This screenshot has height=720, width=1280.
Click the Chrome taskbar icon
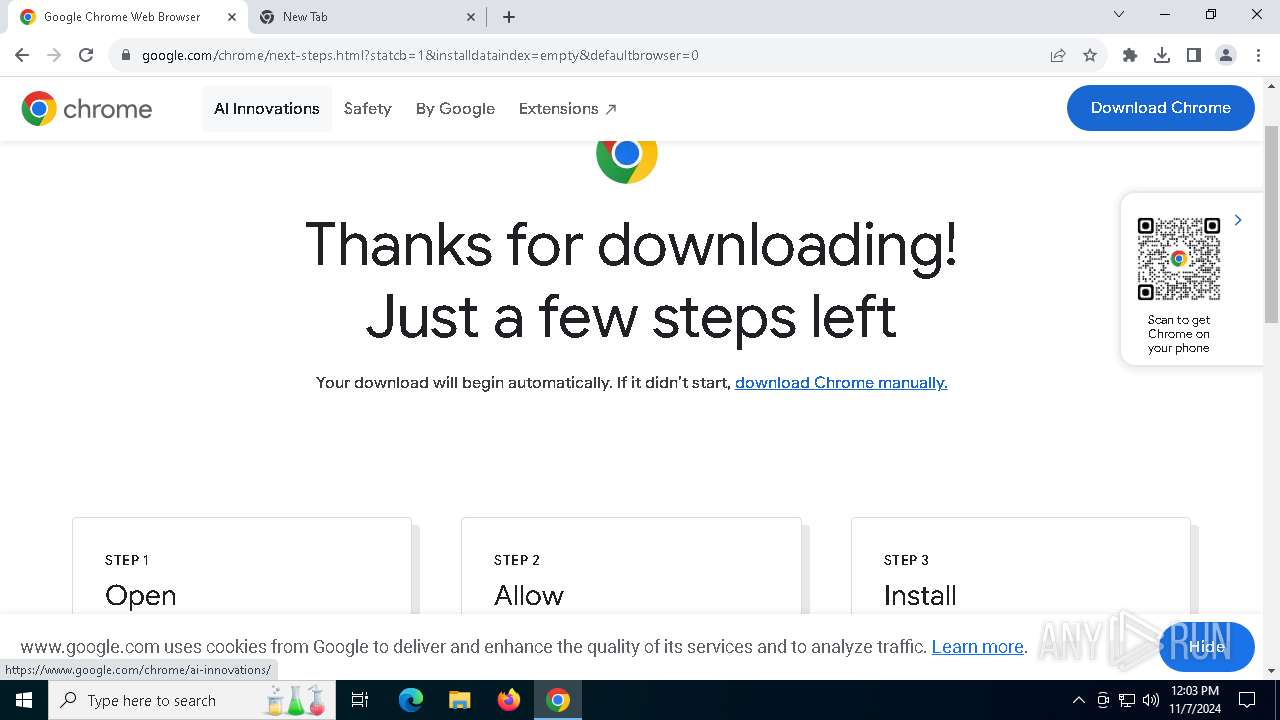click(558, 700)
